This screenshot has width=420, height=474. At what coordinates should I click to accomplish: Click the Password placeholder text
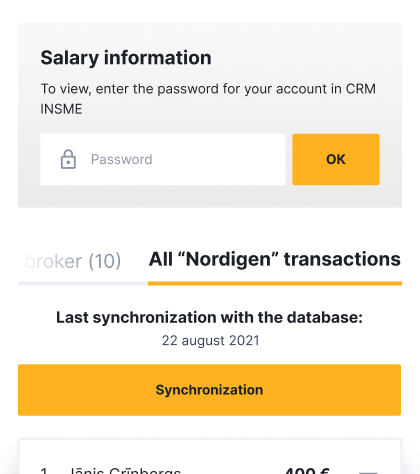[x=121, y=159]
